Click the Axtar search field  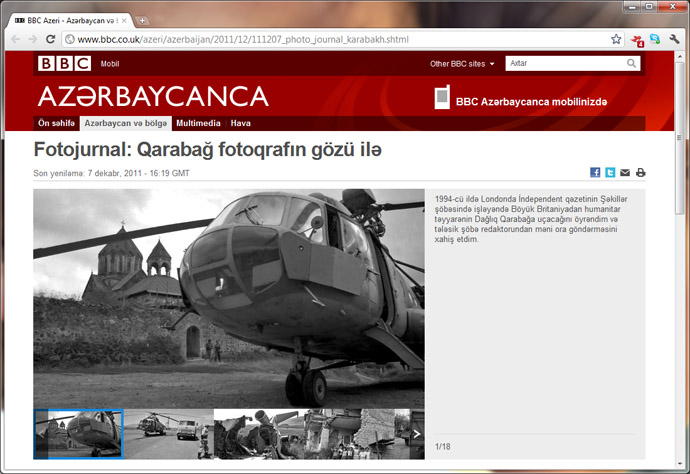565,64
